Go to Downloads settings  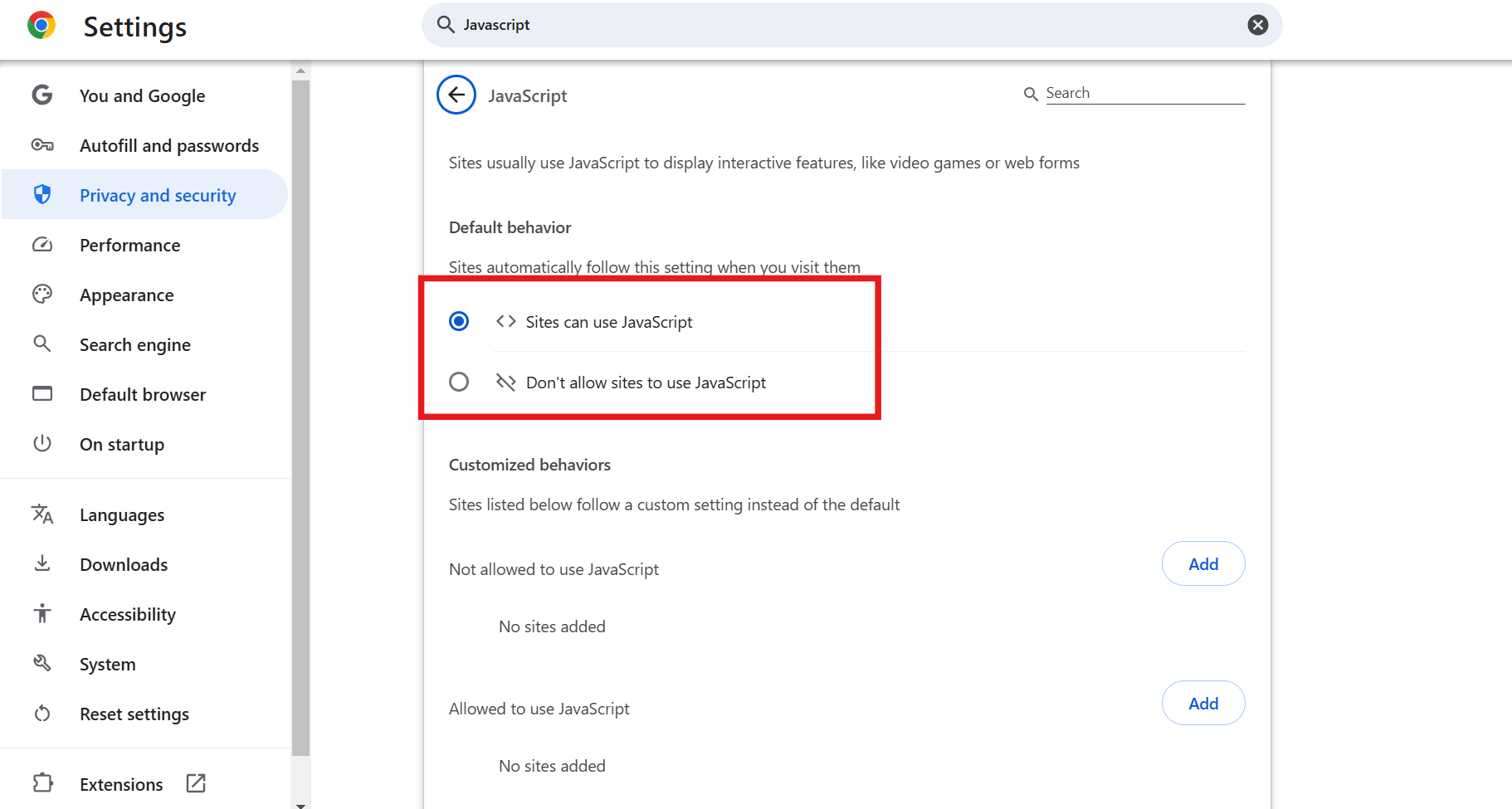[124, 565]
